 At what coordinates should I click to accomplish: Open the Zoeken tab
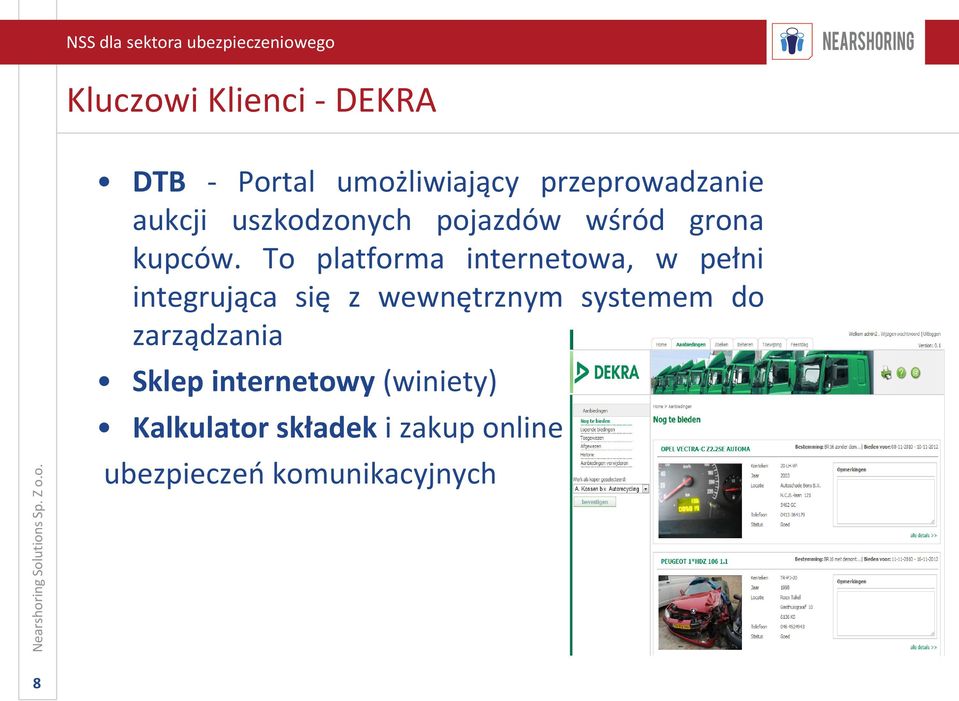[722, 344]
